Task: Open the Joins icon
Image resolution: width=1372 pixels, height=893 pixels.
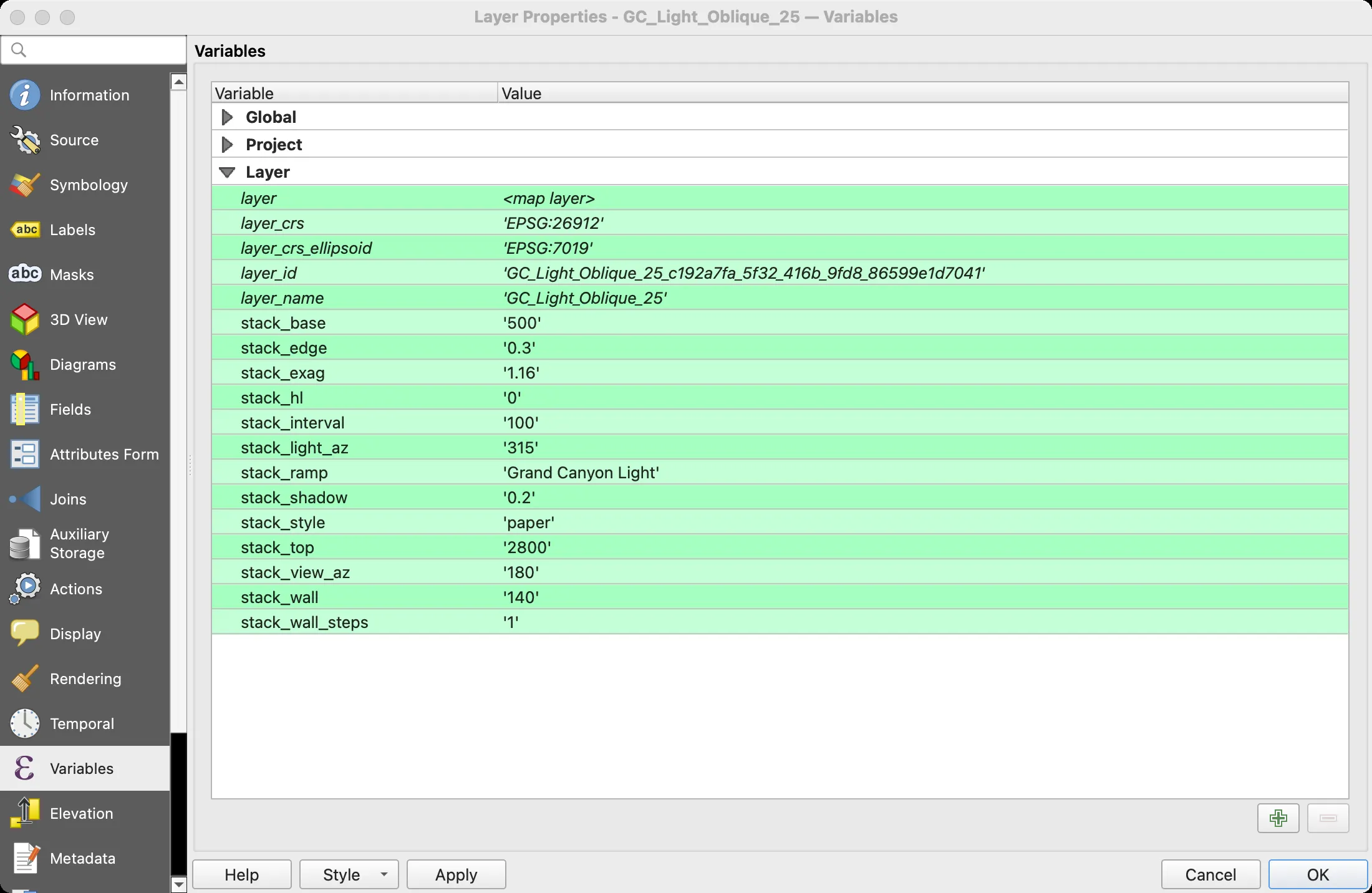Action: (25, 499)
